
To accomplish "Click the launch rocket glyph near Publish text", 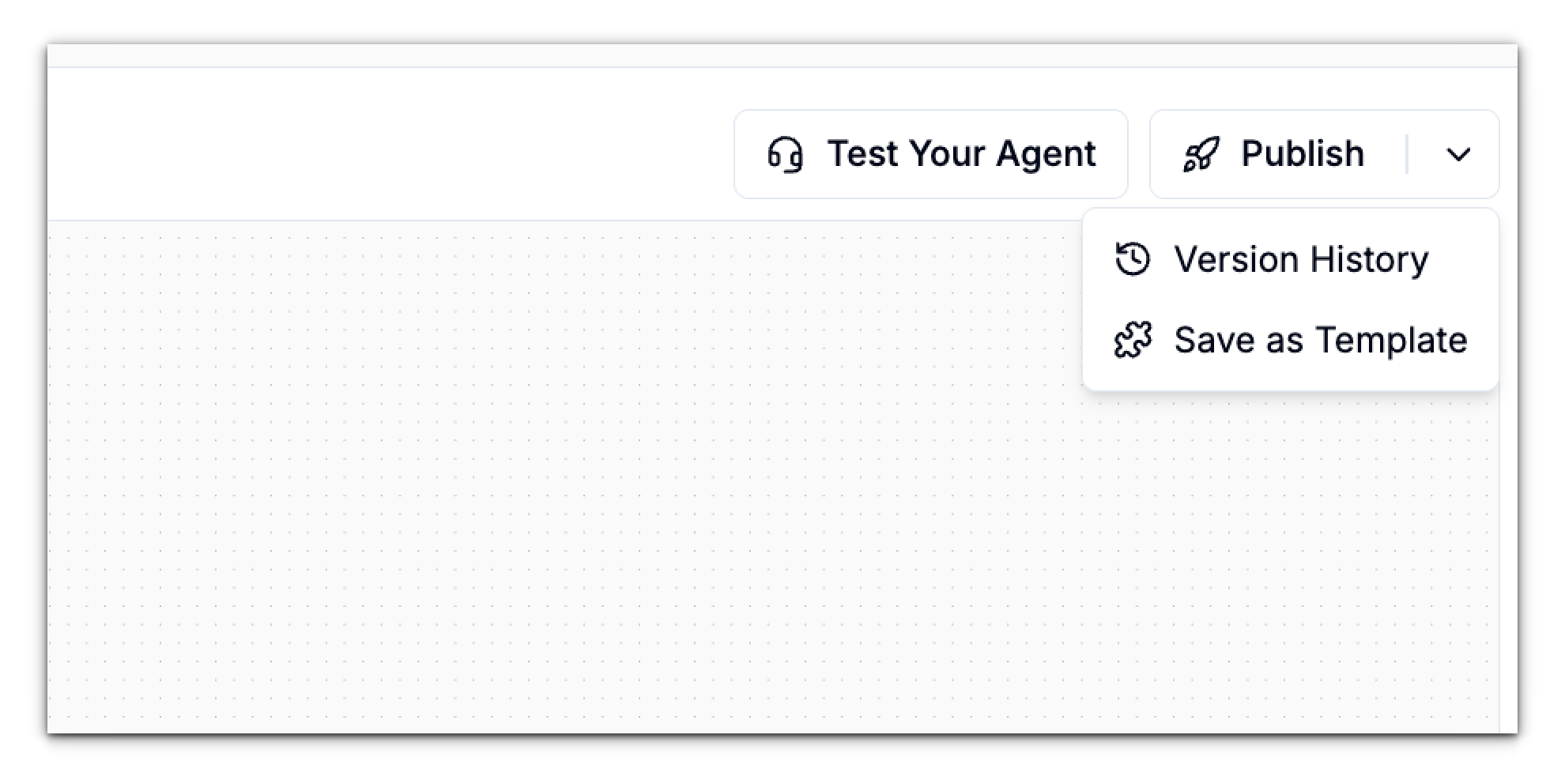I will coord(1201,154).
